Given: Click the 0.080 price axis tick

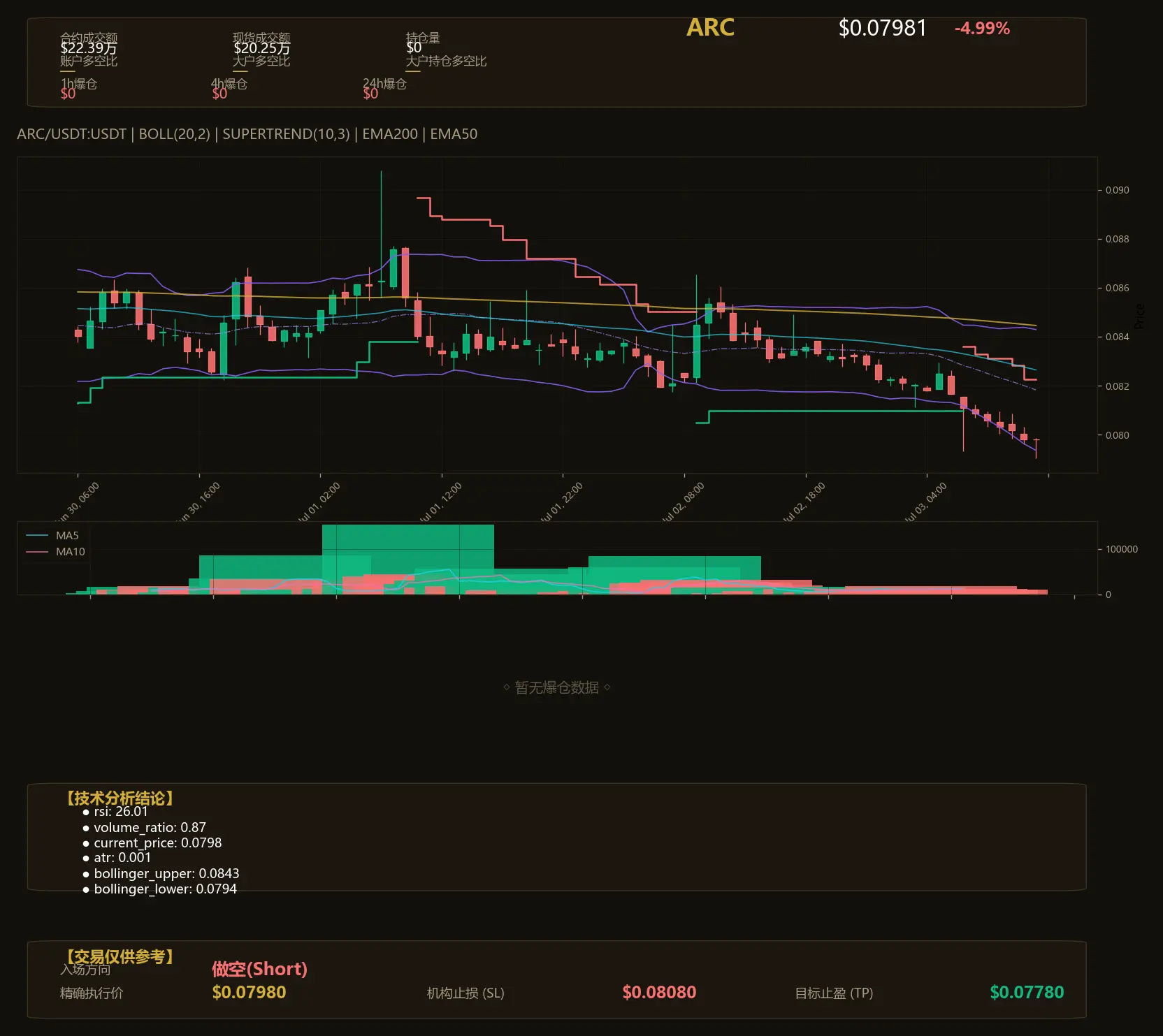Looking at the screenshot, I should (1117, 435).
